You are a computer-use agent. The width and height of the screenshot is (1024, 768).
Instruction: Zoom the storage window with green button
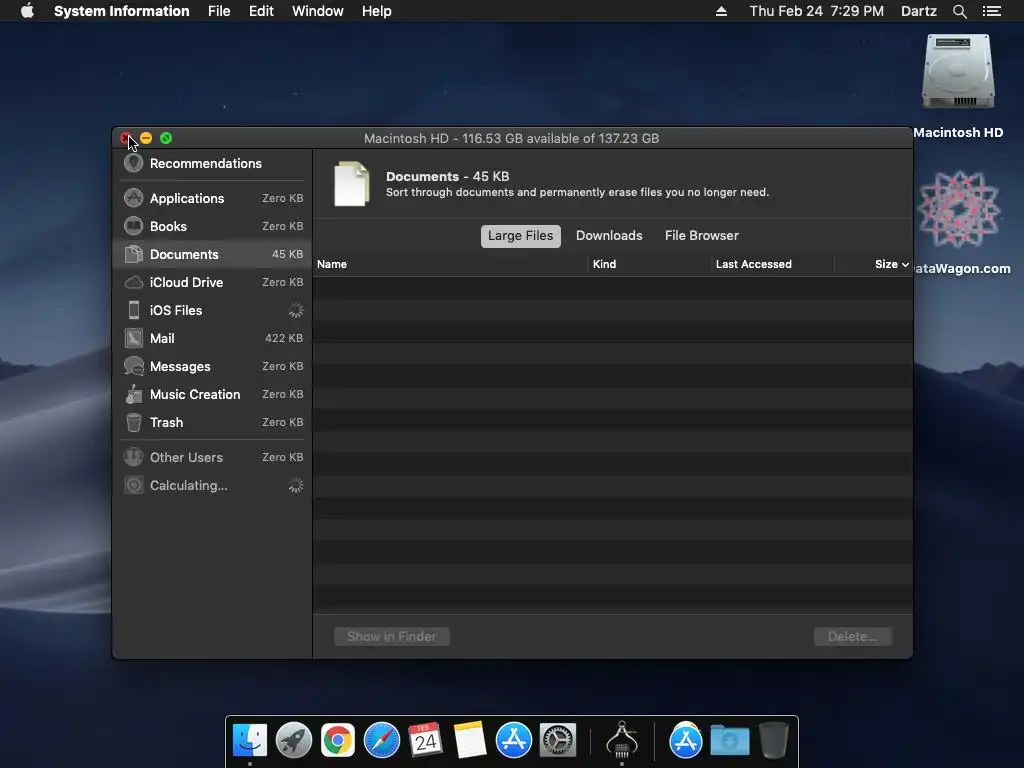coord(166,138)
